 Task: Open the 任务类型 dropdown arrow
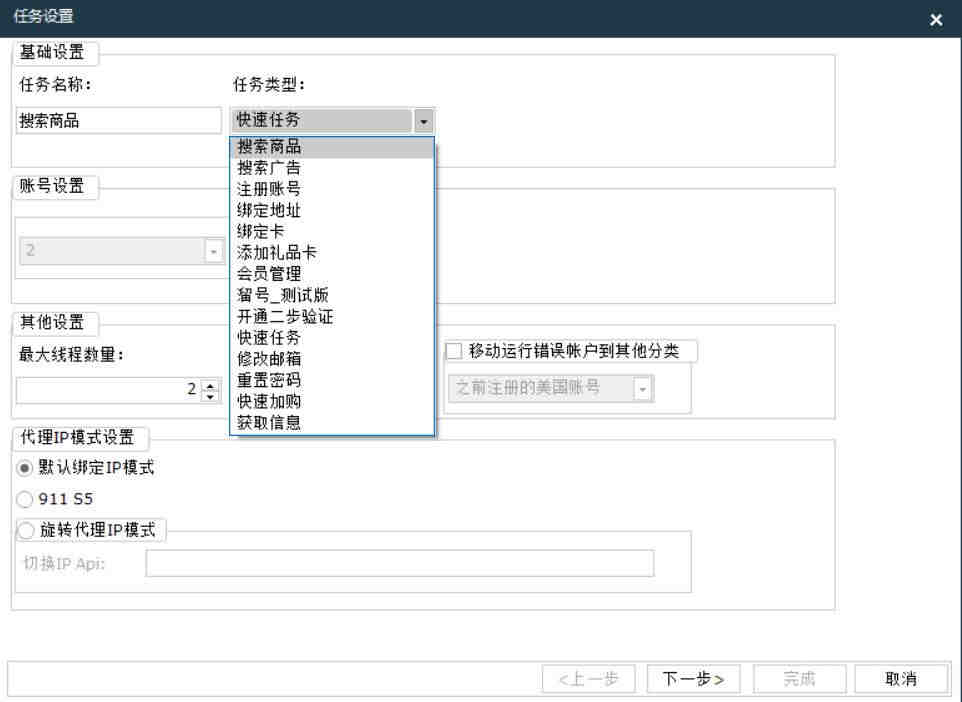click(x=423, y=121)
